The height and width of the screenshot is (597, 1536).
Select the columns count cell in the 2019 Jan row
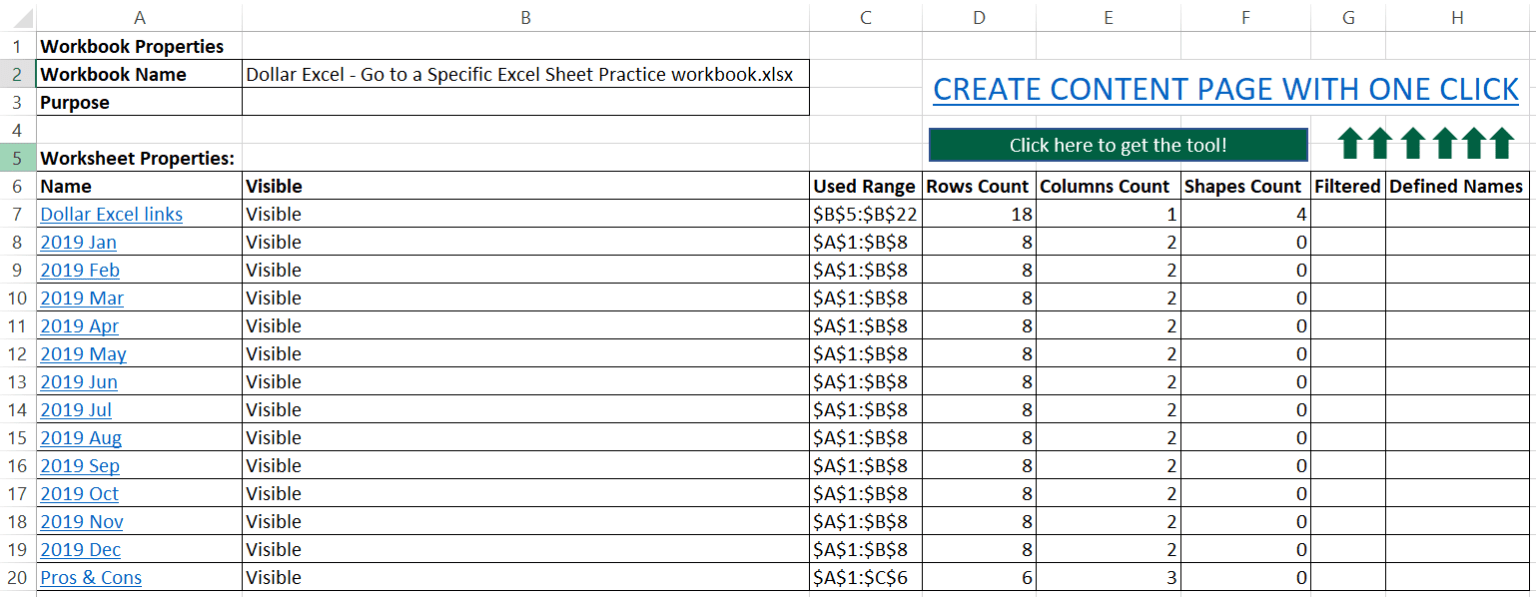point(1108,242)
